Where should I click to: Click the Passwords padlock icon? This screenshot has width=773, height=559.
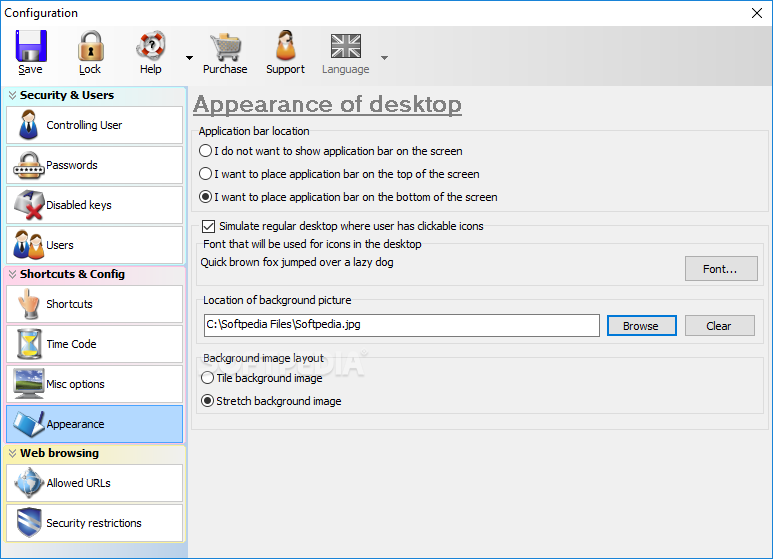[x=28, y=165]
